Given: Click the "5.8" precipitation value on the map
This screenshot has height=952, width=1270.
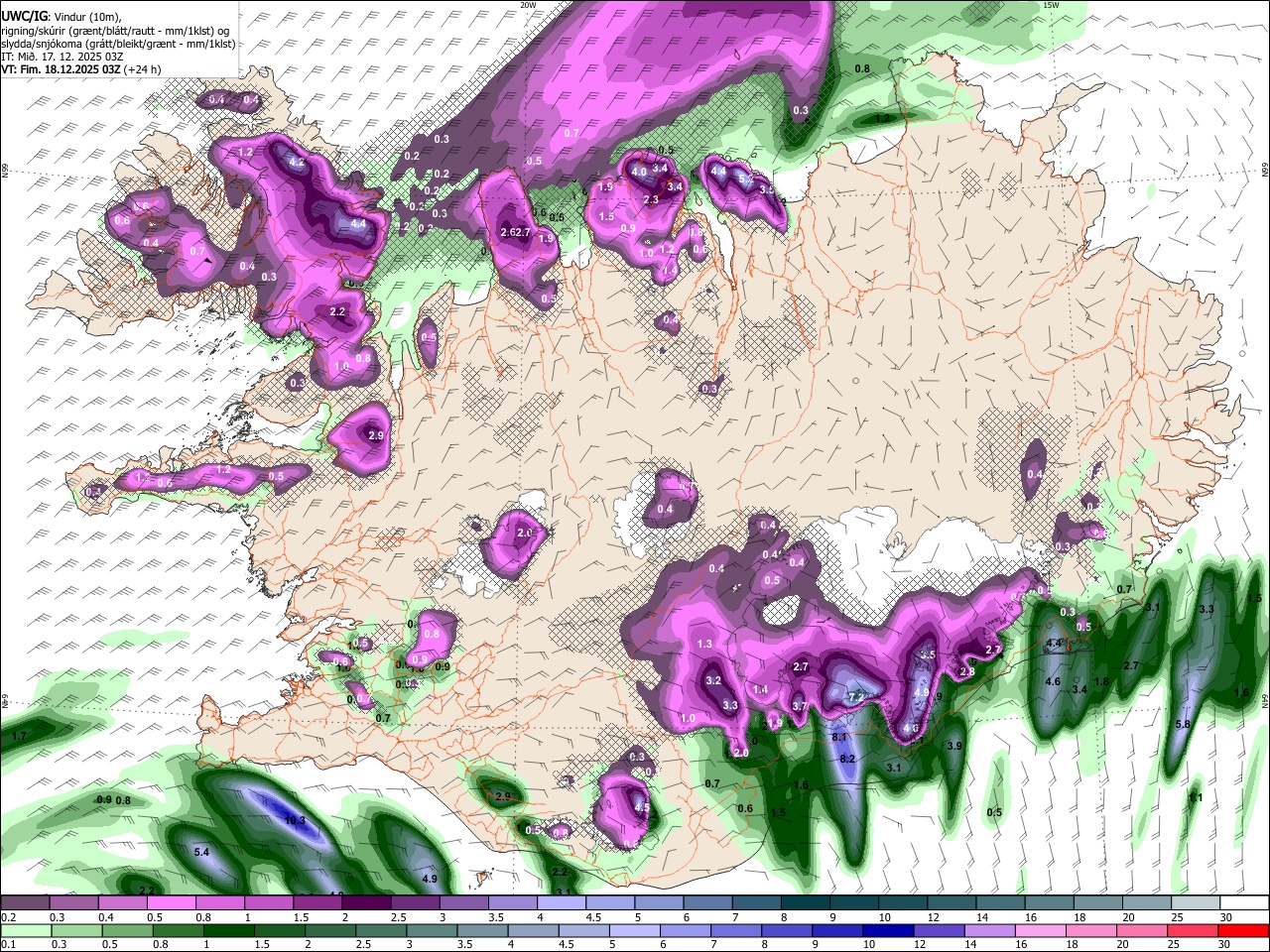Looking at the screenshot, I should coord(1182,725).
